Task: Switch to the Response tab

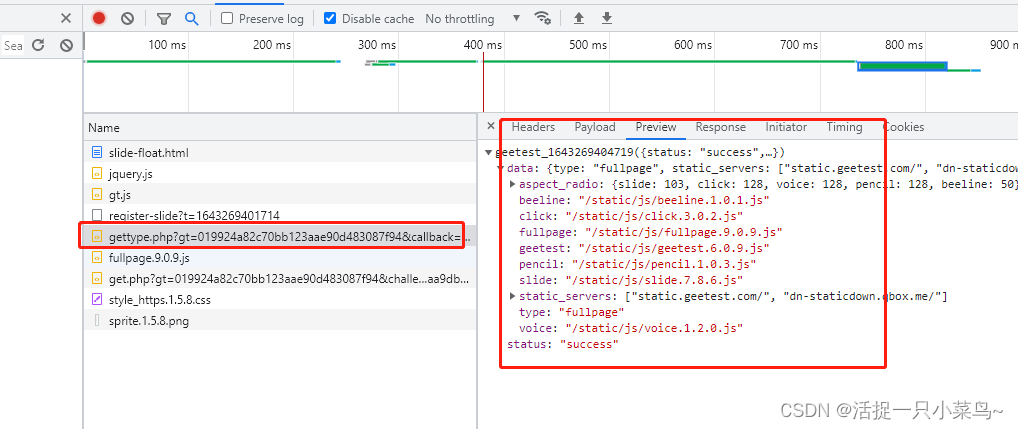Action: click(720, 127)
